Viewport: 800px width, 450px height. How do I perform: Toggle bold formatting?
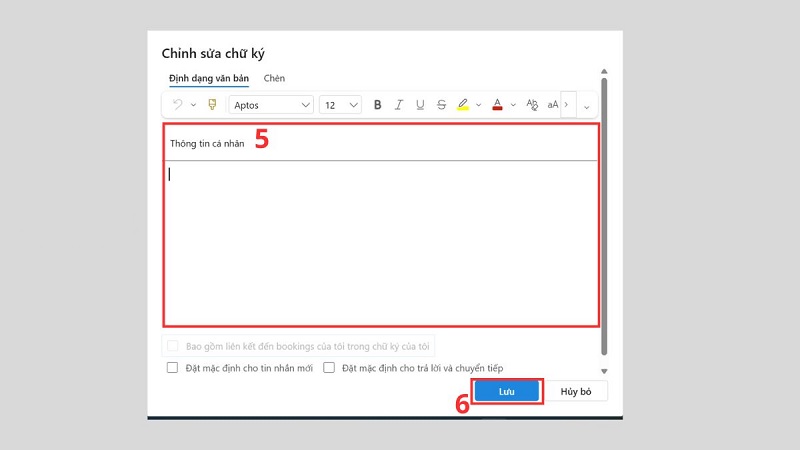[378, 105]
